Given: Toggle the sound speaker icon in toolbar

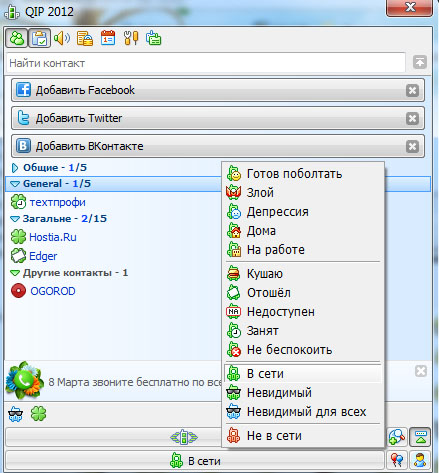Looking at the screenshot, I should [x=62, y=38].
